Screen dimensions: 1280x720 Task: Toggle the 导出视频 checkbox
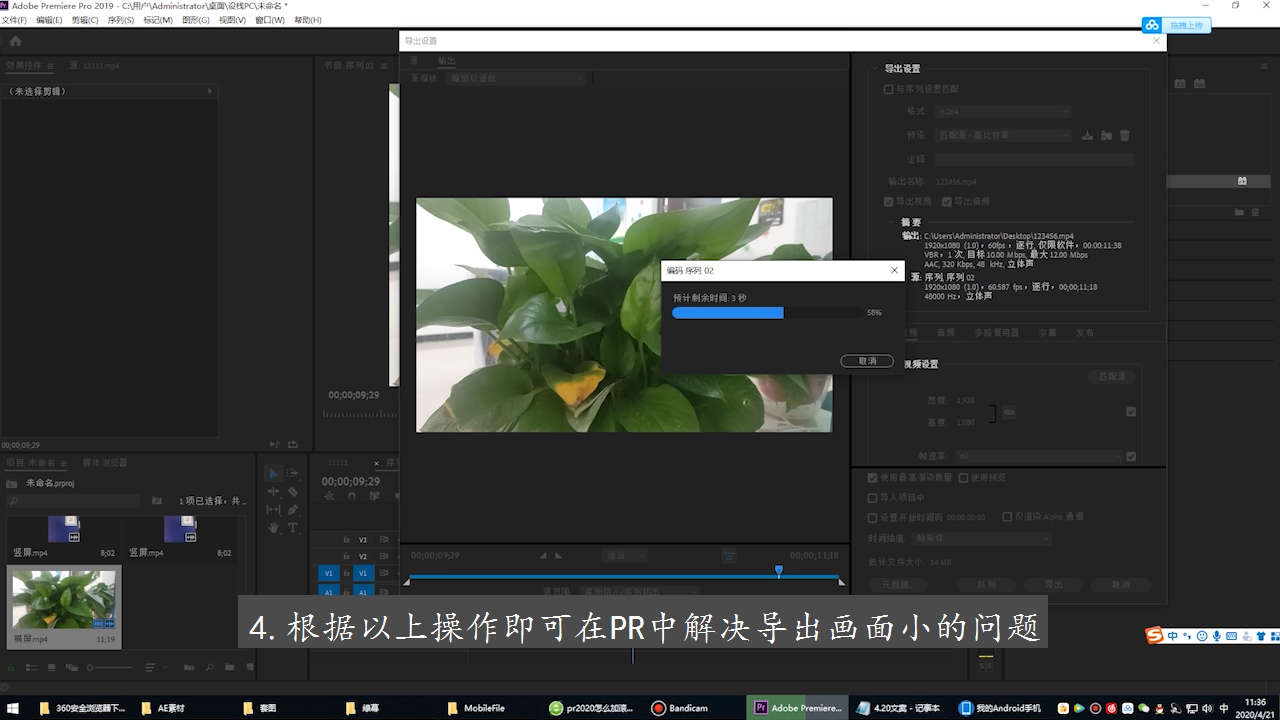click(x=888, y=201)
